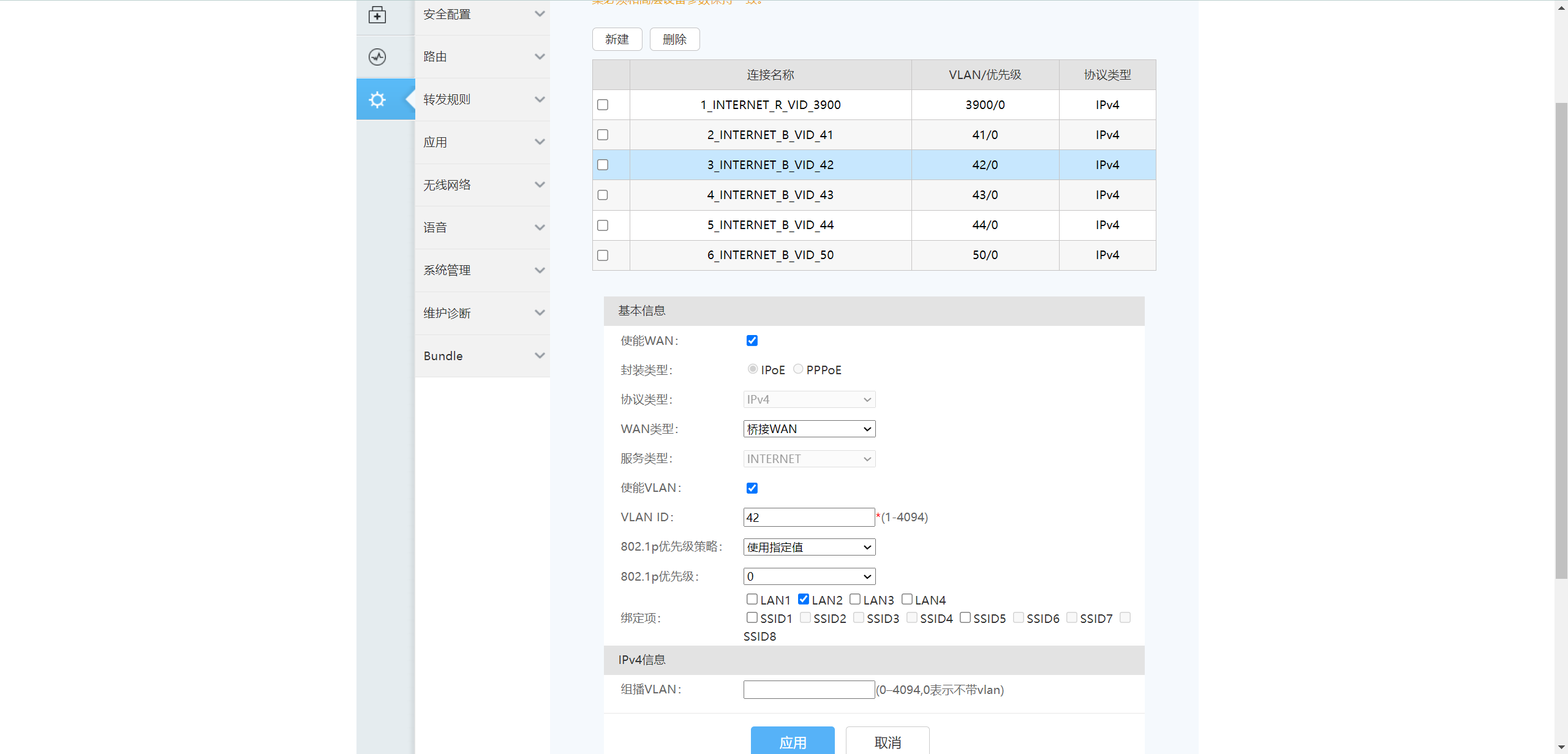Check the 1_INTERNET_R_VID_3900 row checkbox

click(x=603, y=105)
